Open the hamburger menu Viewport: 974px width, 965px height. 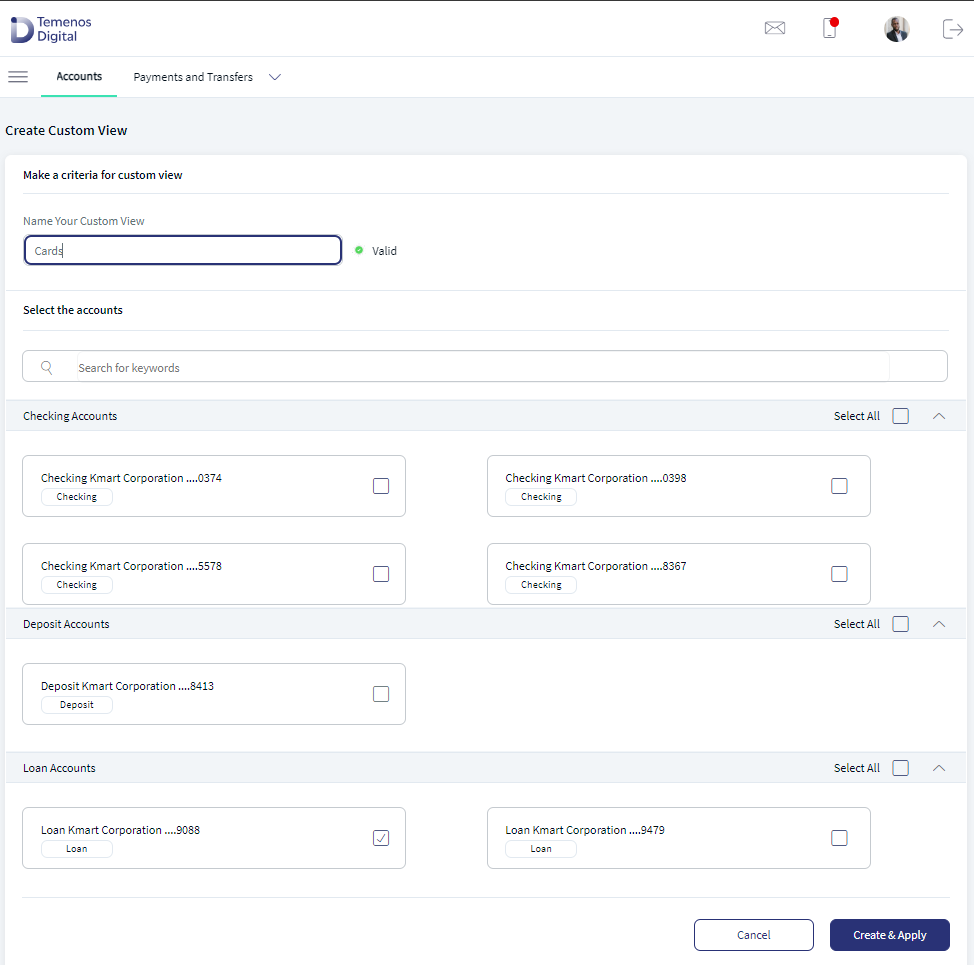(x=18, y=76)
